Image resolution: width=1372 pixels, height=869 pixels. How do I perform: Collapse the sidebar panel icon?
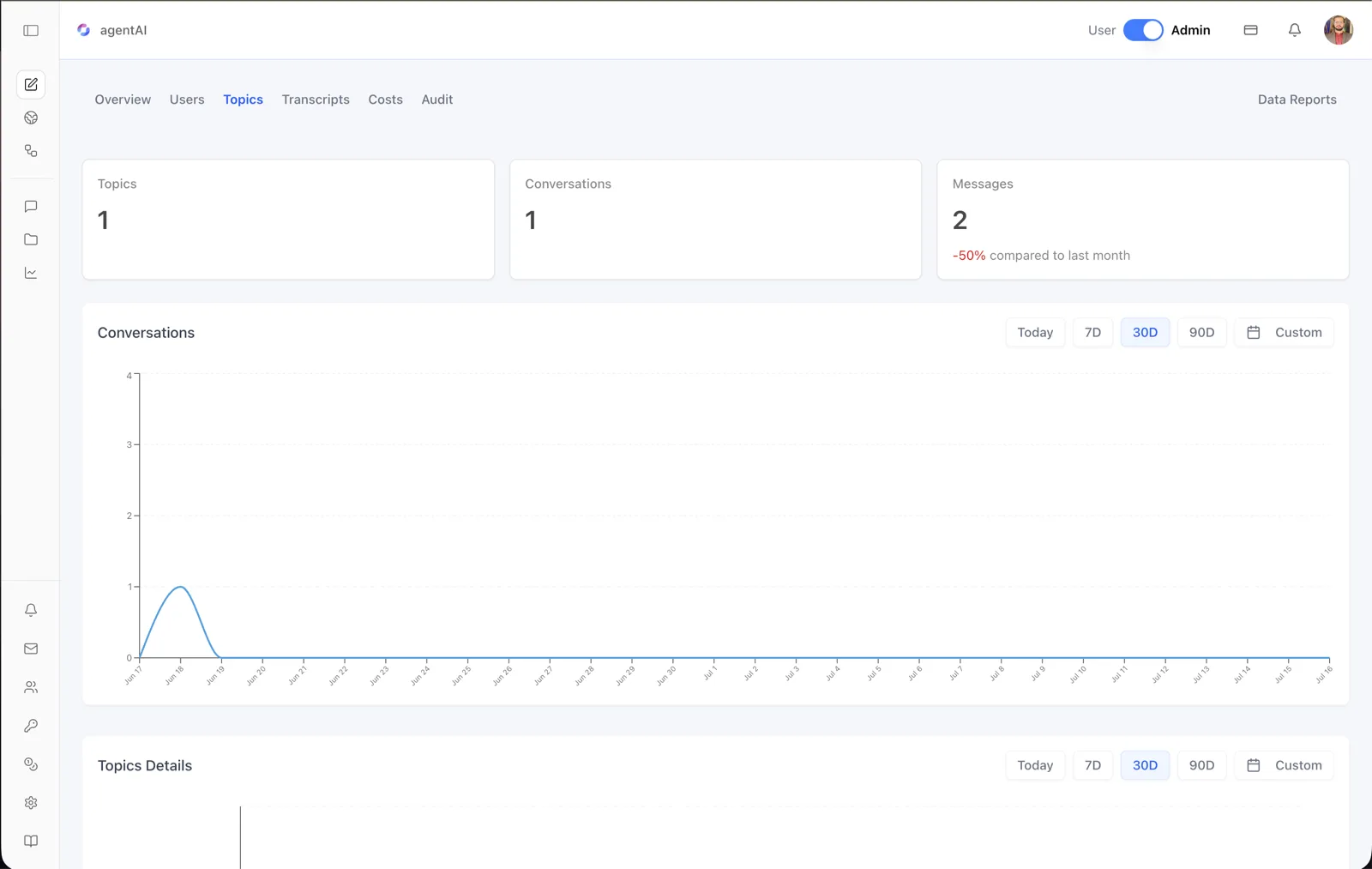coord(31,30)
